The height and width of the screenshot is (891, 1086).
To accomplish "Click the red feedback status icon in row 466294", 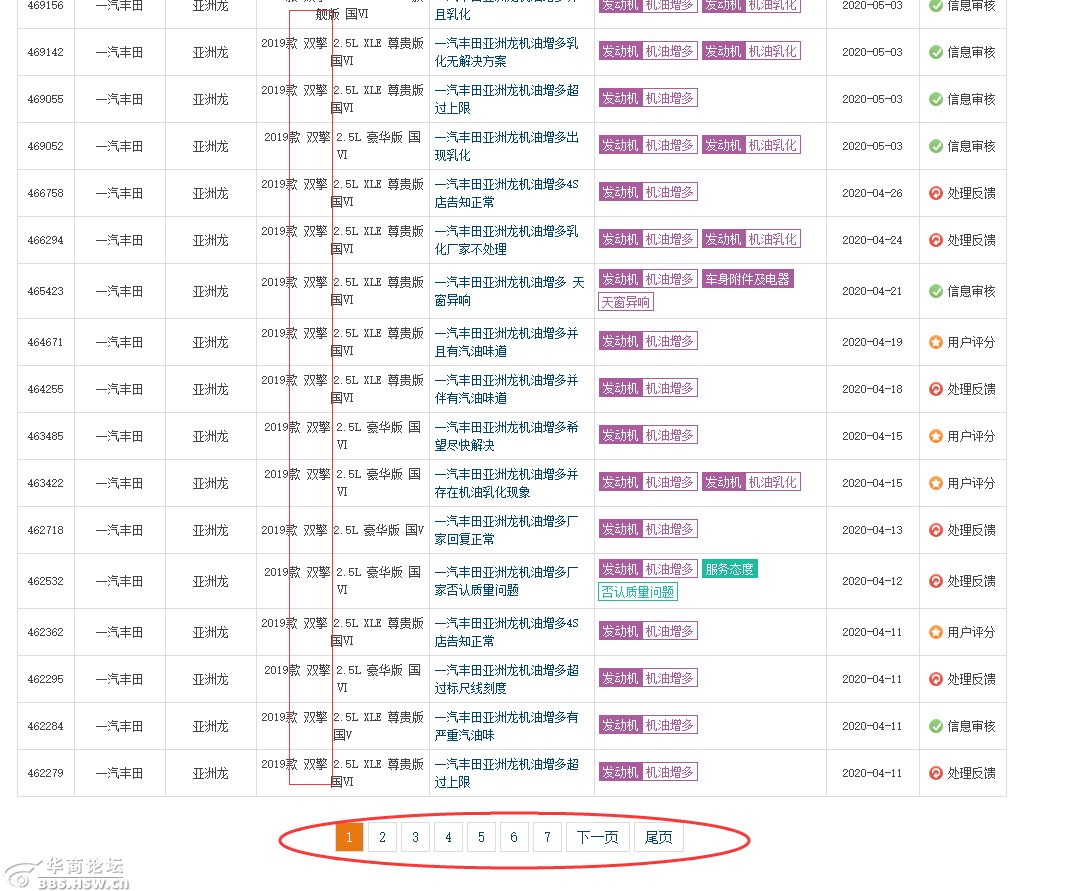I will [x=936, y=240].
